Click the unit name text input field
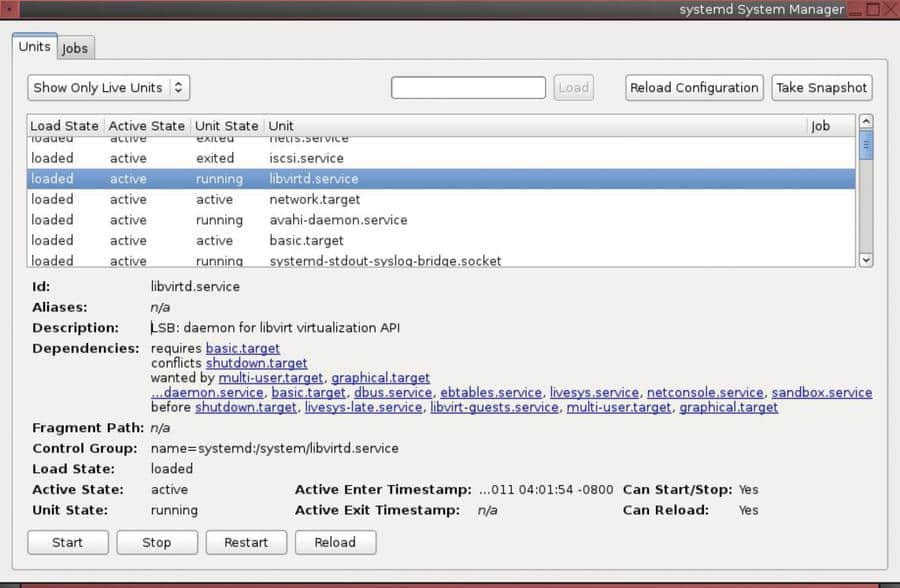This screenshot has width=900, height=588. 468,88
